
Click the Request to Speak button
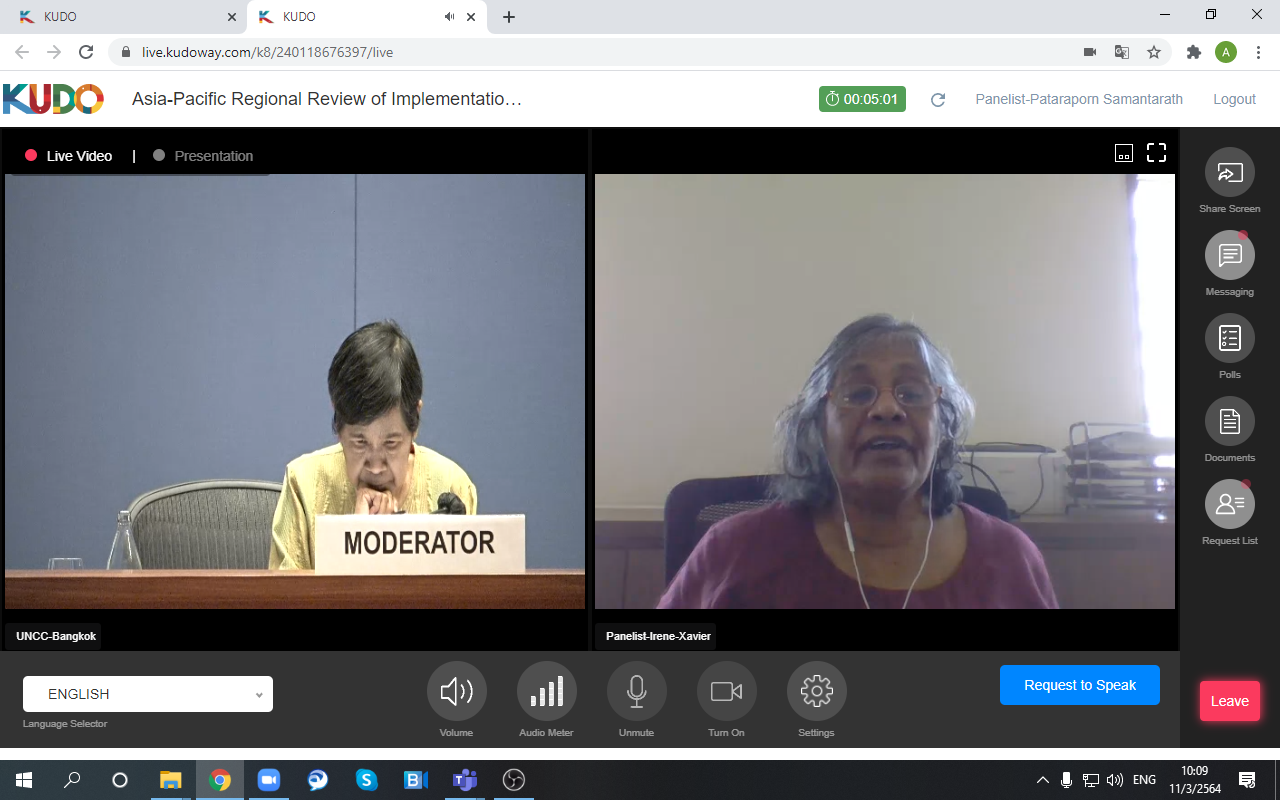pyautogui.click(x=1079, y=685)
